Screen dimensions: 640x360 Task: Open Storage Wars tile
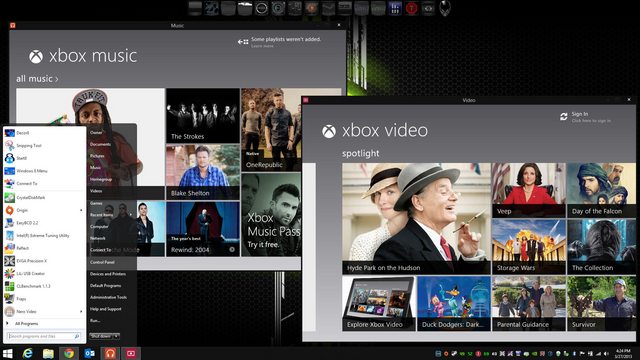pos(529,247)
